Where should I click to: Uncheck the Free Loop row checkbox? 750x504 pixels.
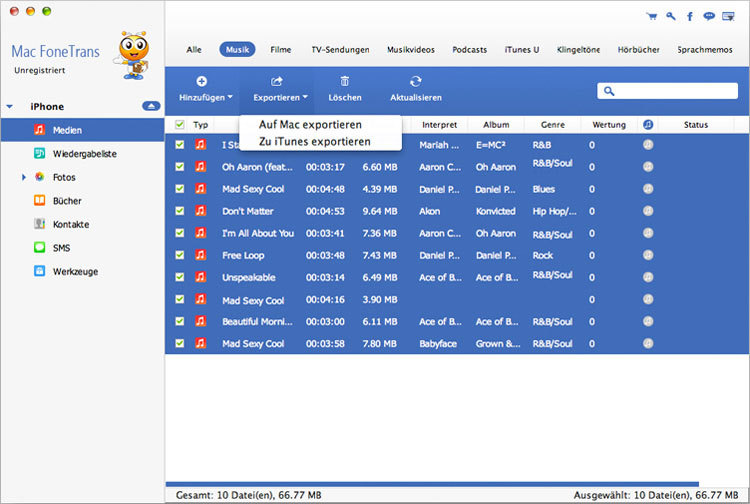[x=179, y=254]
